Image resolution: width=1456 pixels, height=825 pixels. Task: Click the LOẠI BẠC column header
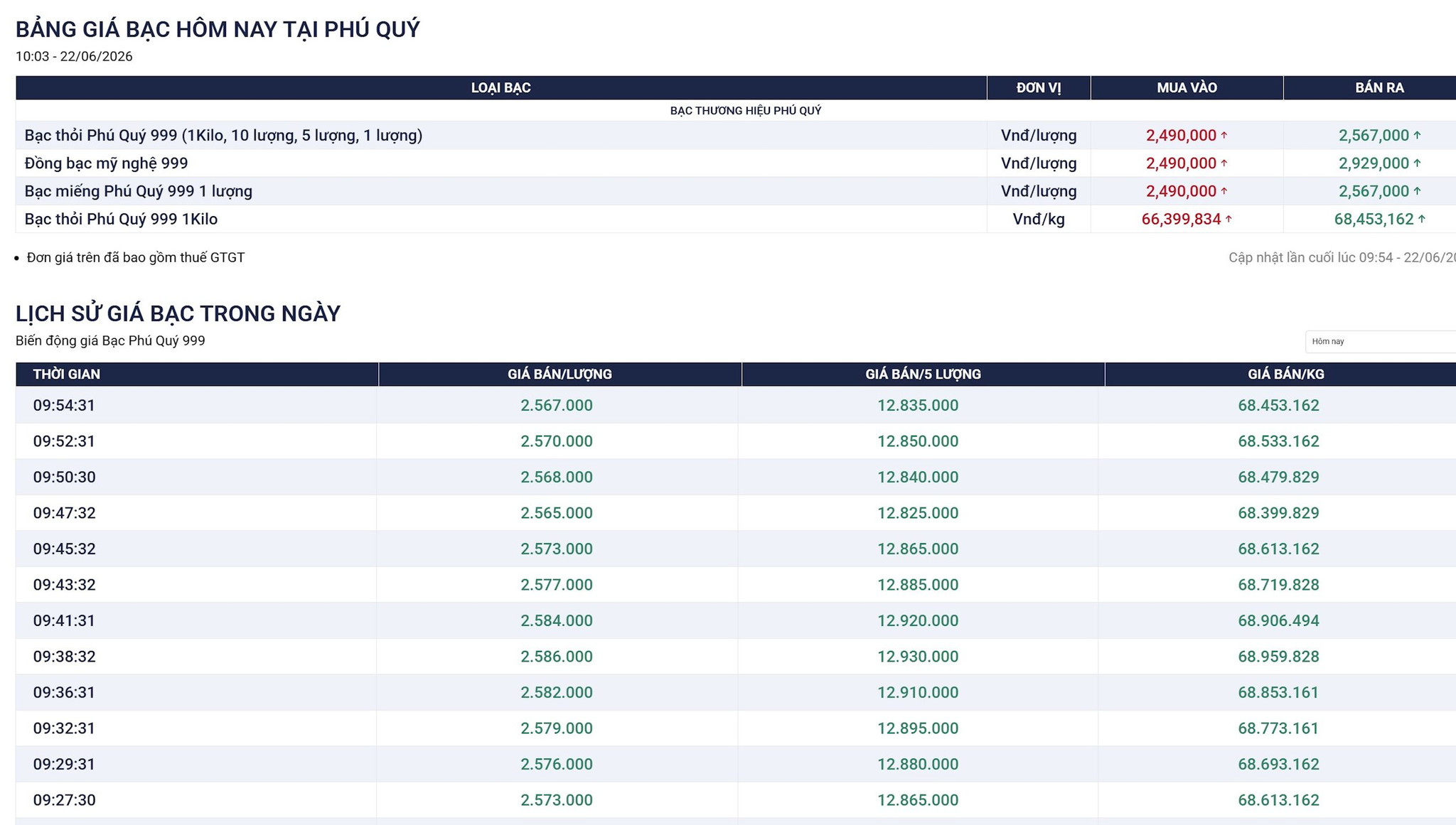(501, 87)
